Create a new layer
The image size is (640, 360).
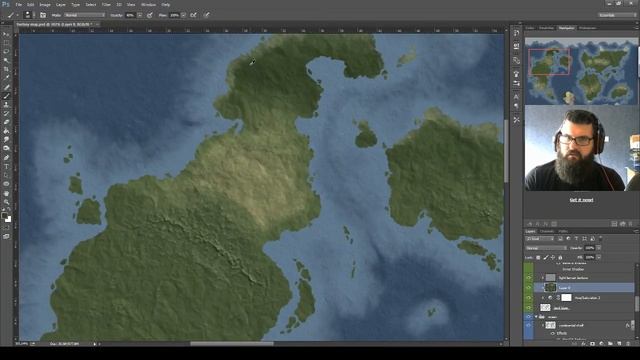click(619, 343)
